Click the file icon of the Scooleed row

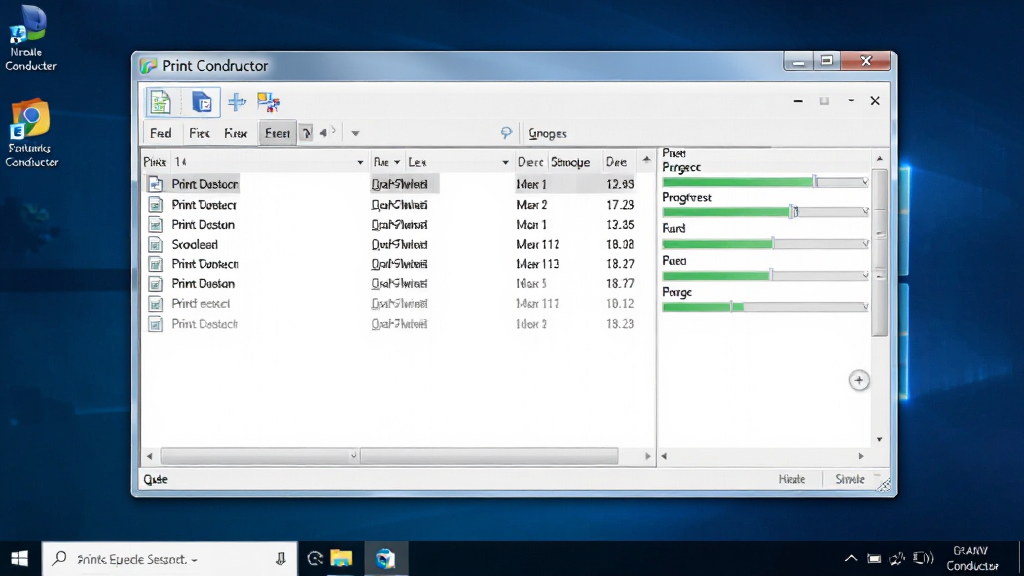click(x=155, y=244)
